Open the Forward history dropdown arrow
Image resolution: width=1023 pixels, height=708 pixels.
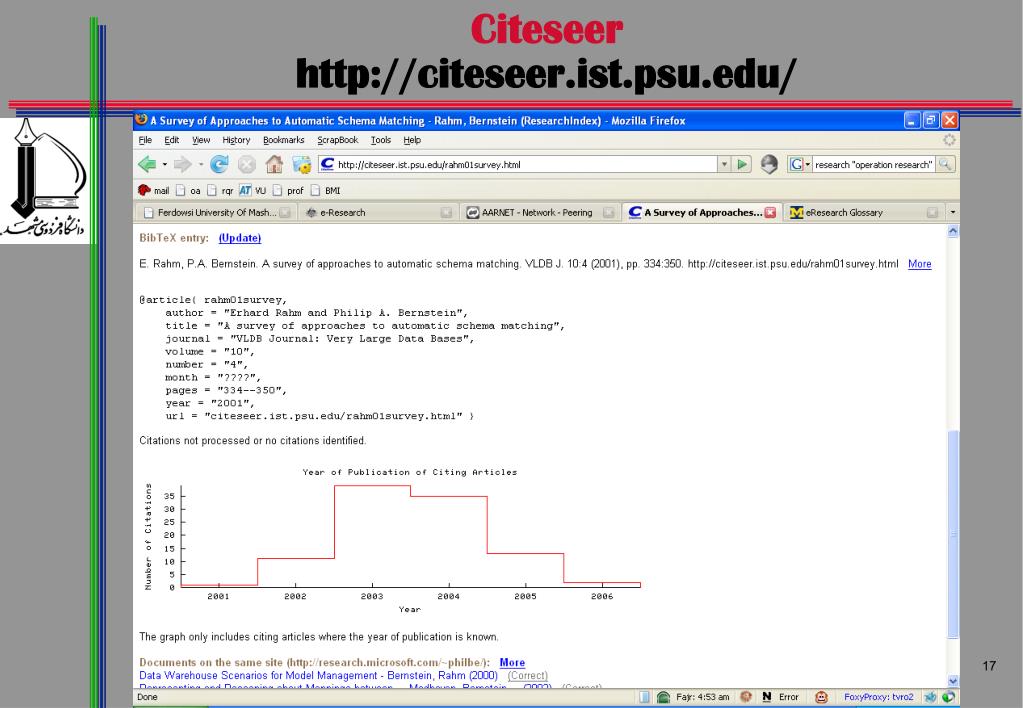point(200,164)
